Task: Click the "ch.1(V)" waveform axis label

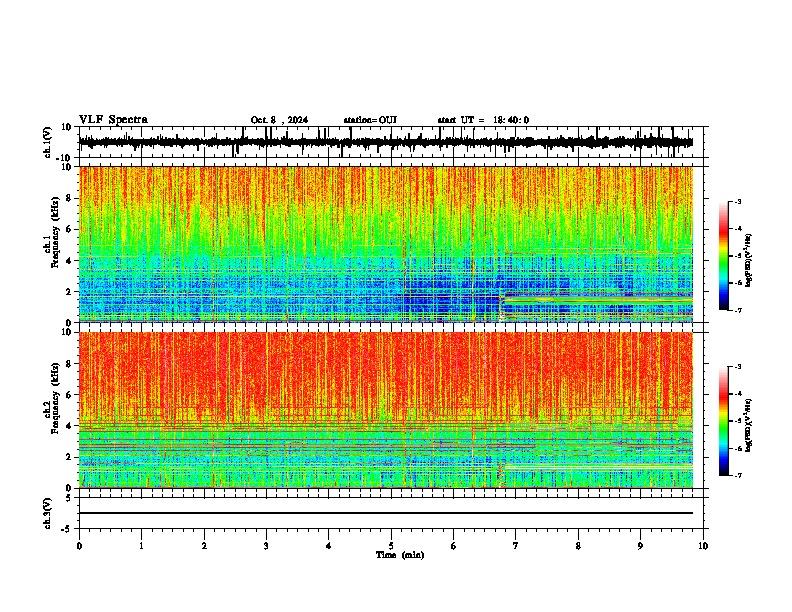Action: pyautogui.click(x=48, y=142)
